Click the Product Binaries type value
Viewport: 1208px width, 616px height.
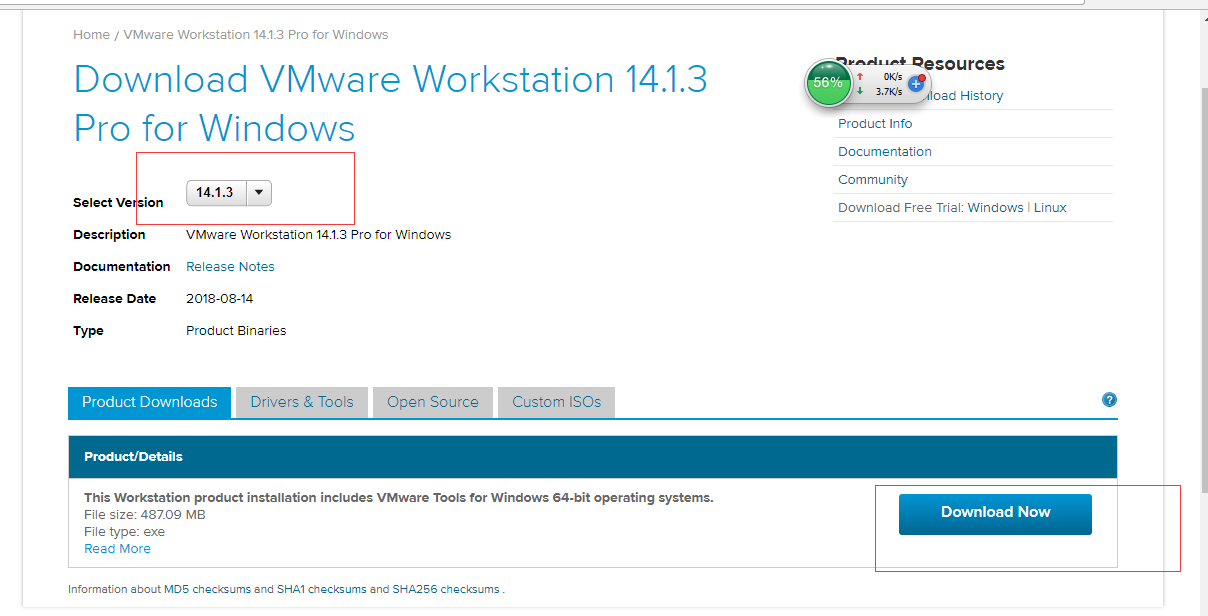[236, 331]
